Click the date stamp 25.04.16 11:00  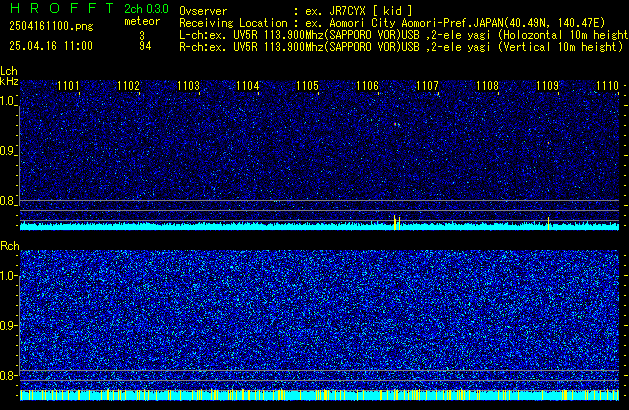(x=51, y=46)
